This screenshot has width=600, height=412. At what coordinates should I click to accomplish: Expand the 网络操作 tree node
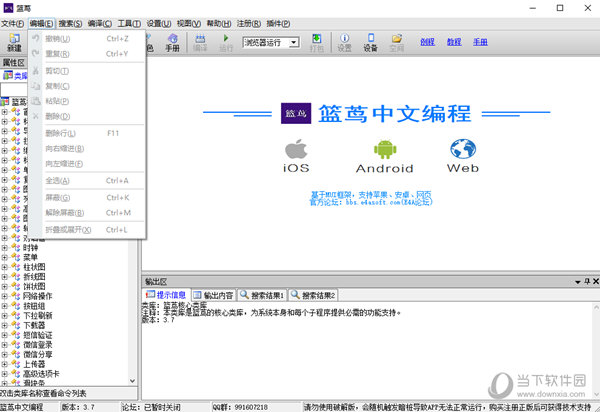(x=5, y=296)
